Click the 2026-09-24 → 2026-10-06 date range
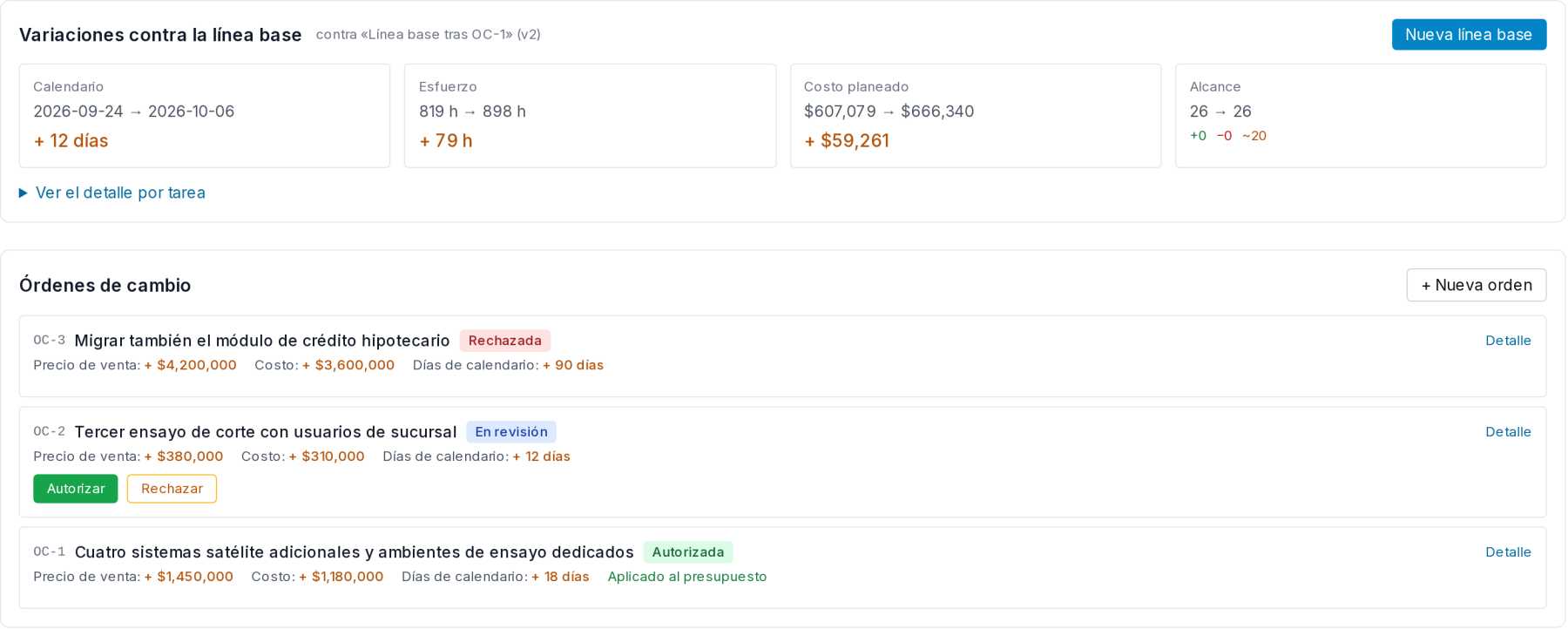The width and height of the screenshot is (1568, 629). (x=134, y=112)
